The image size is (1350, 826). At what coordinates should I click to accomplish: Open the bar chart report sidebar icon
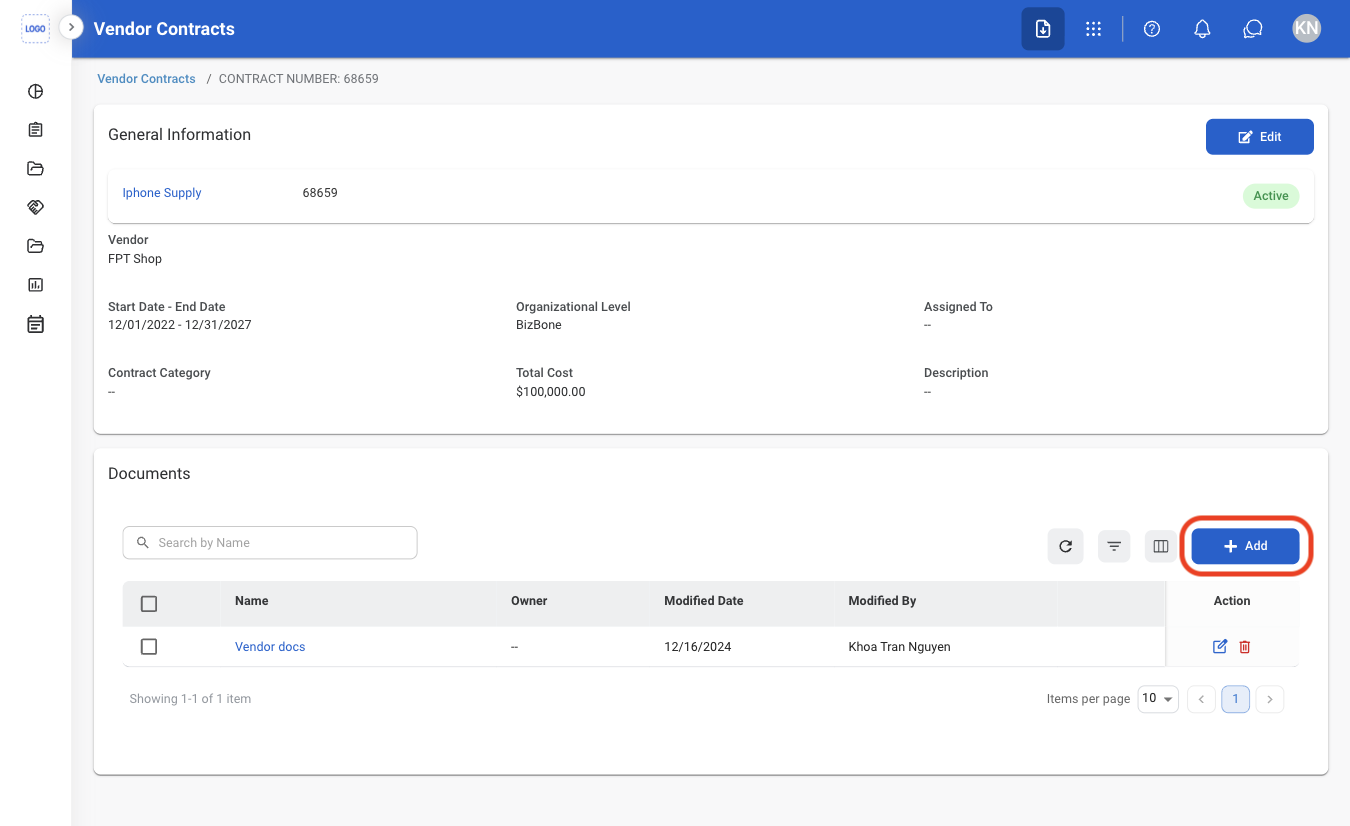35,285
